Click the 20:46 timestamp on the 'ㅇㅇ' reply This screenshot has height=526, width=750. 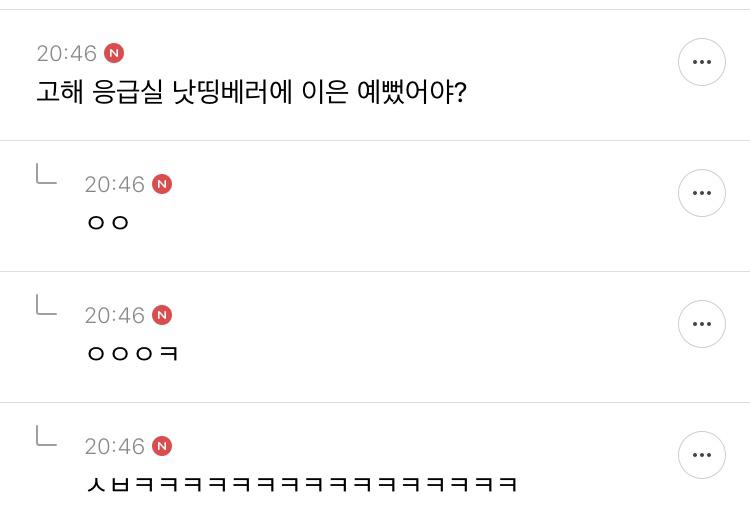[114, 185]
